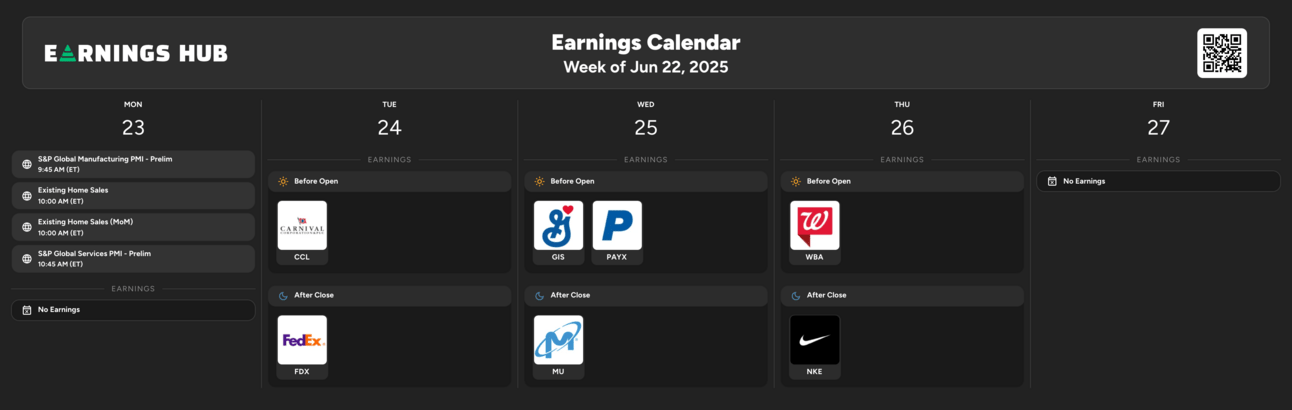Open the Paychex PAYX logo tile
The image size is (1292, 410).
pyautogui.click(x=617, y=225)
